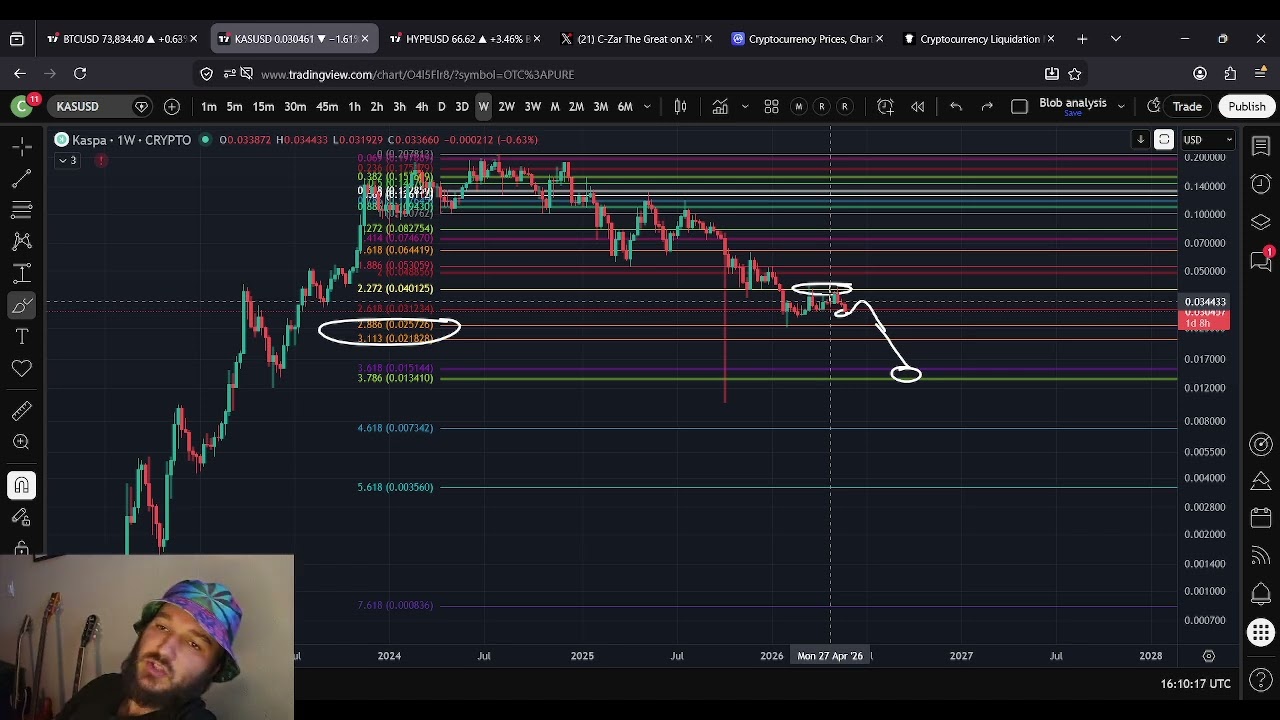Open the screener radar icon

(1261, 444)
